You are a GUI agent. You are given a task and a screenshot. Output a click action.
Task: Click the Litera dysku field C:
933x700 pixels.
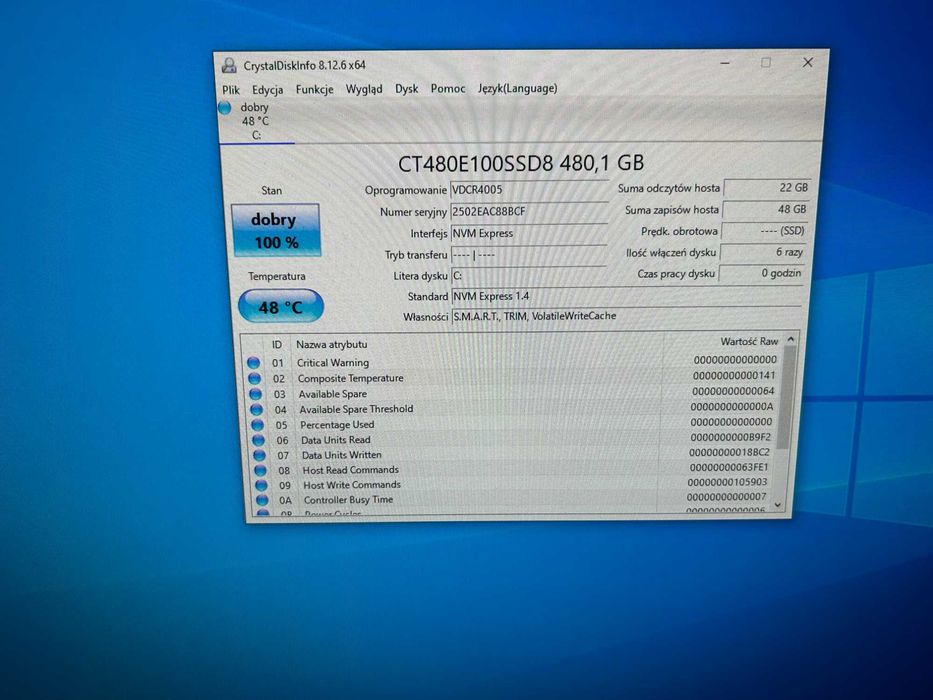click(528, 276)
